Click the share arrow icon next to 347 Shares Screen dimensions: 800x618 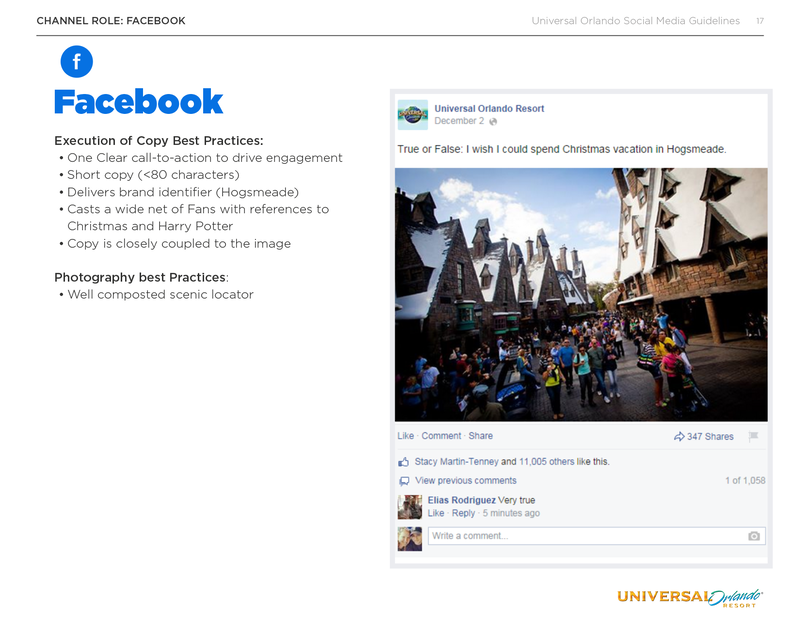[x=679, y=436]
